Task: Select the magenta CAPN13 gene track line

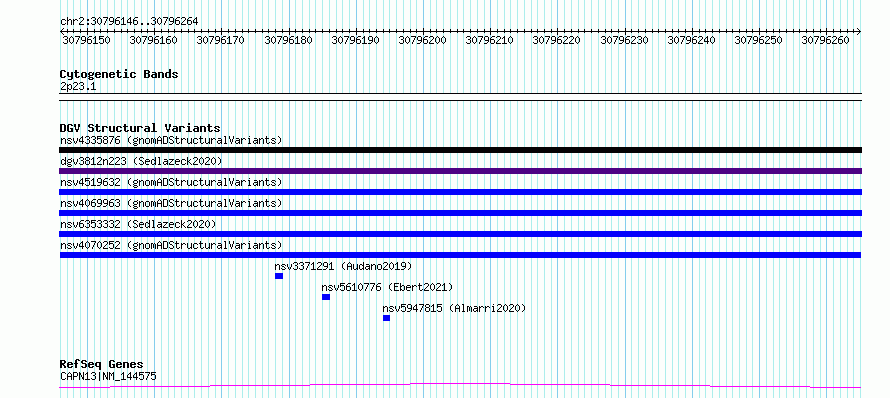Action: coord(460,386)
